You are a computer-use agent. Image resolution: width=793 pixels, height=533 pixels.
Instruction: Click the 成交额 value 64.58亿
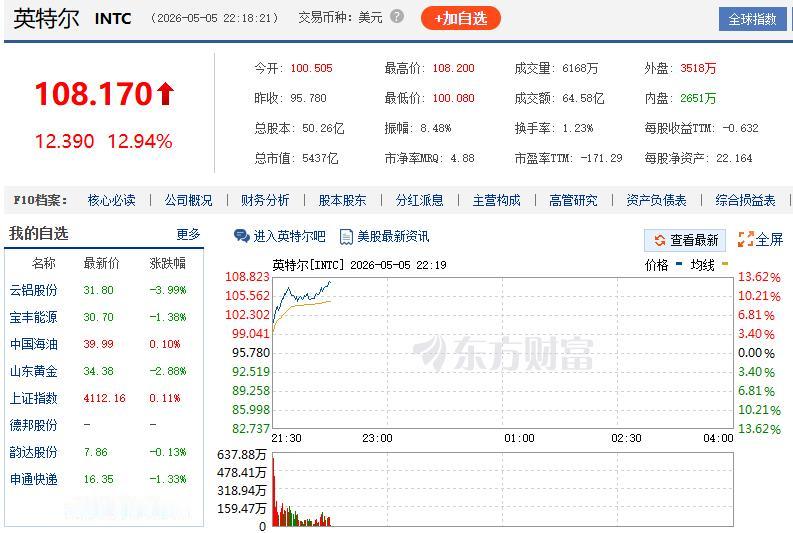(x=584, y=98)
